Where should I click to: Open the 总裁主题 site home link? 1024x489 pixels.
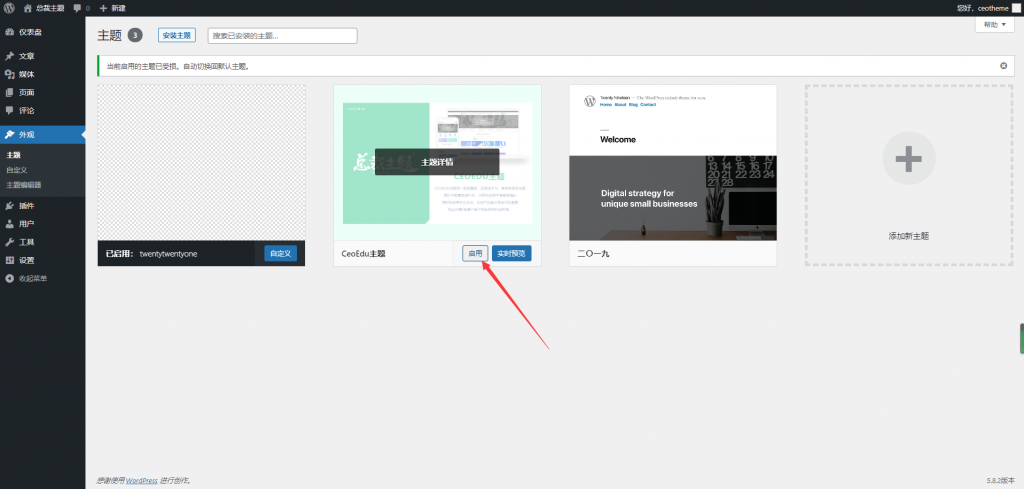[x=44, y=8]
